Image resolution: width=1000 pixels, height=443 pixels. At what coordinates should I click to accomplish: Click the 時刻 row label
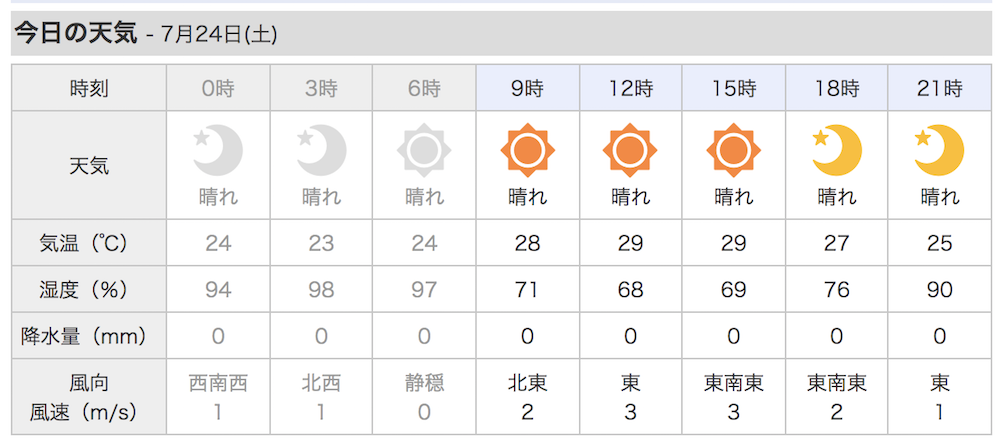coord(89,88)
